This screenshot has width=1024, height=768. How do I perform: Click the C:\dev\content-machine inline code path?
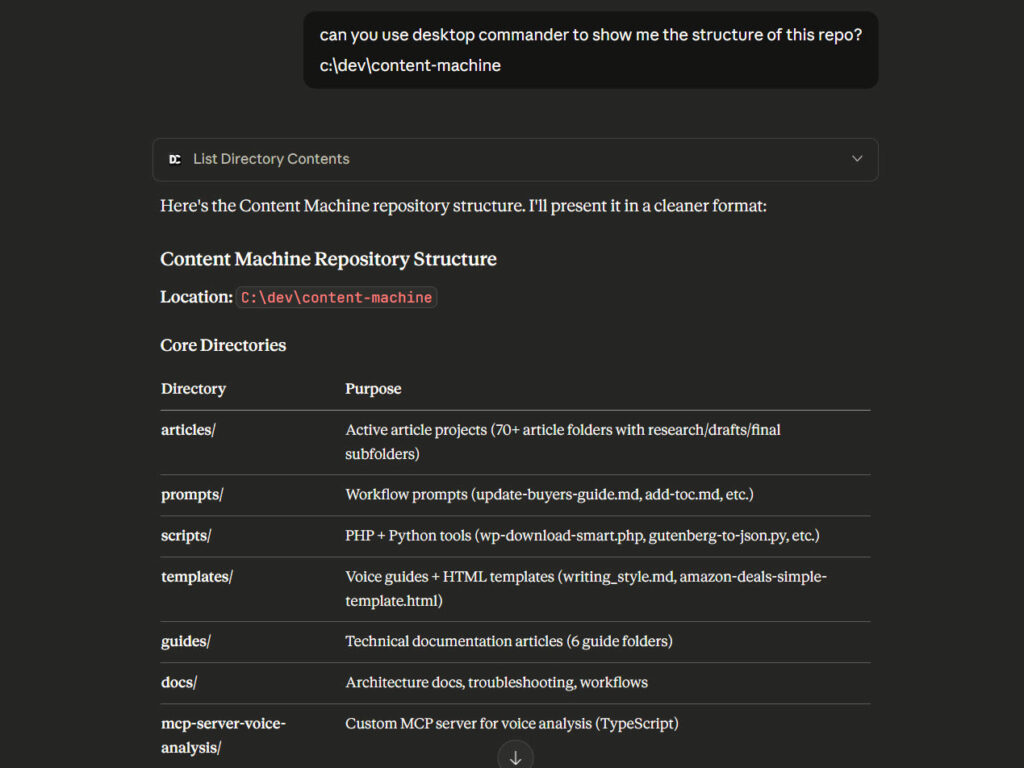[x=336, y=297]
